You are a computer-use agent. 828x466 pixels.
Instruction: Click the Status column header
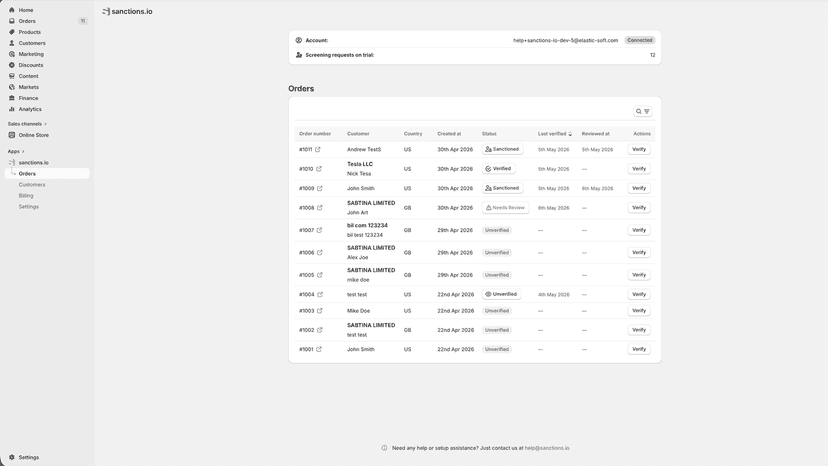pos(489,134)
